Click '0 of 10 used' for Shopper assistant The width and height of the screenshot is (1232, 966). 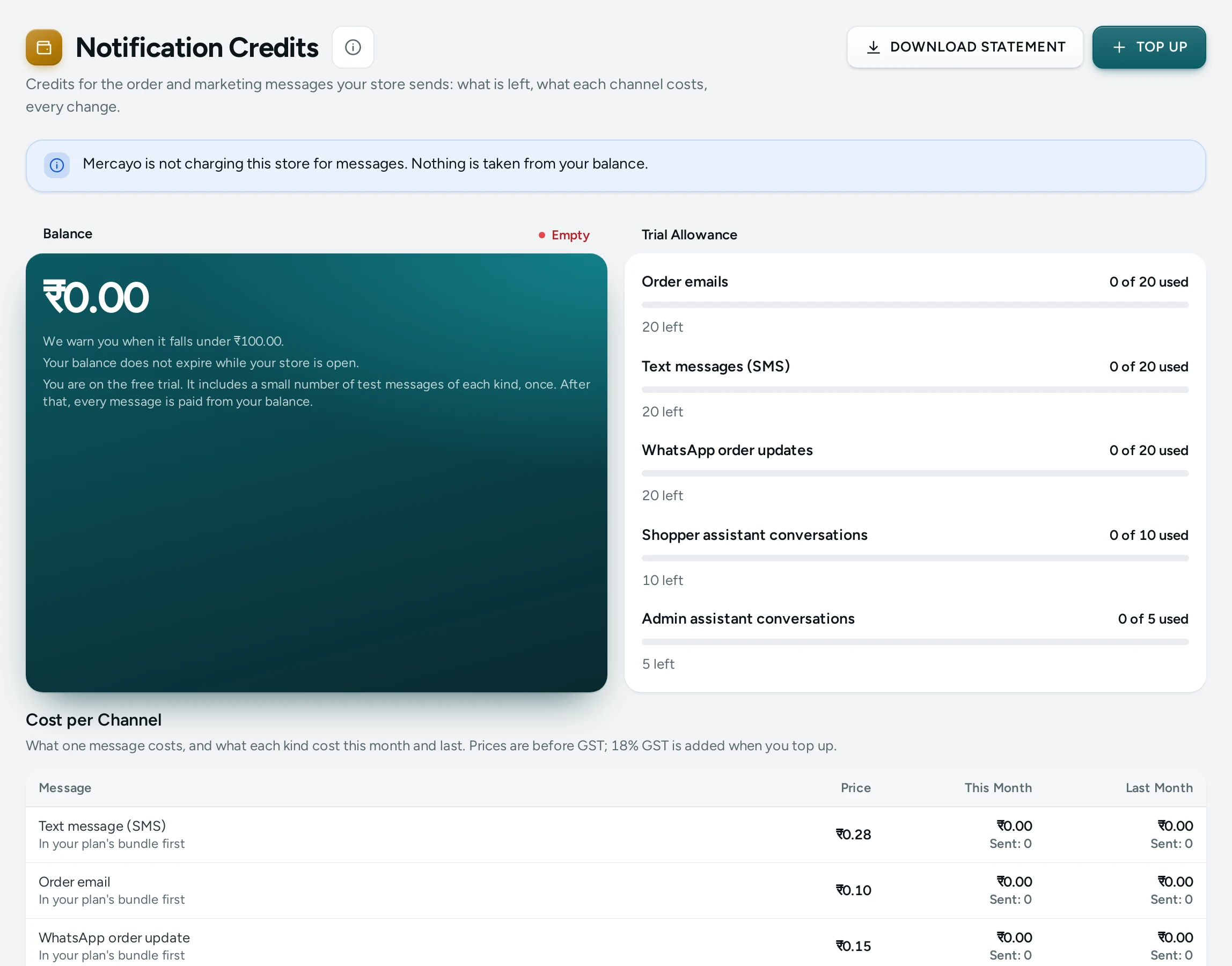1149,535
